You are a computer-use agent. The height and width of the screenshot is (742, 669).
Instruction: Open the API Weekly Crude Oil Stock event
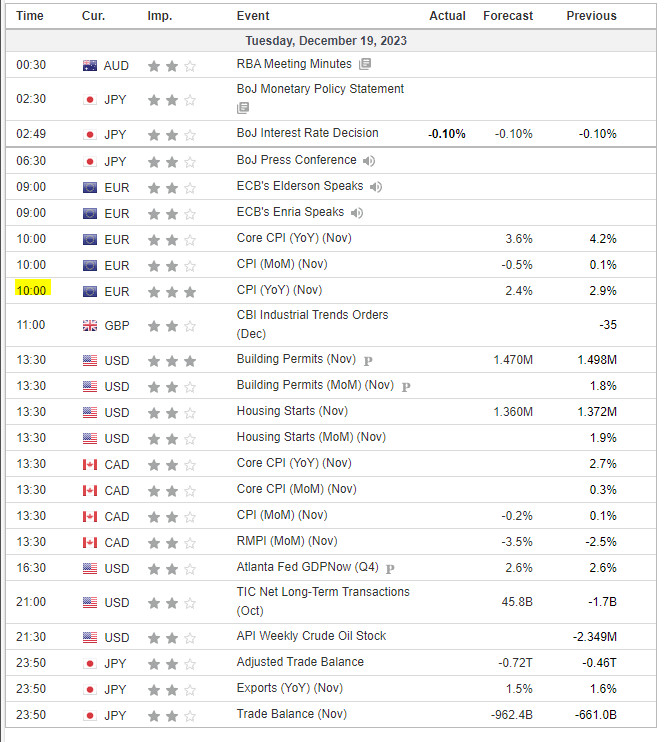pos(311,636)
